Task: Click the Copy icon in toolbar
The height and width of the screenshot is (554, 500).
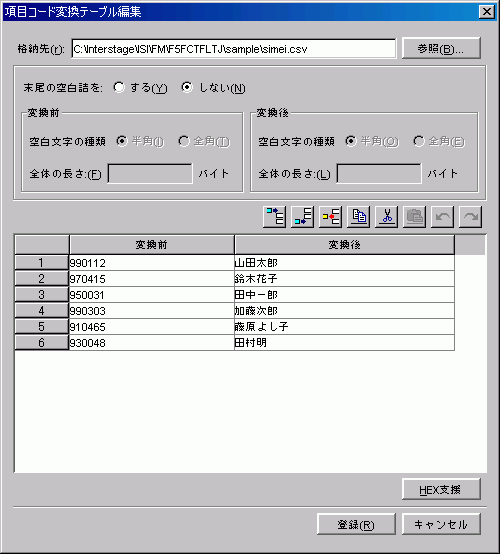Action: (x=359, y=217)
